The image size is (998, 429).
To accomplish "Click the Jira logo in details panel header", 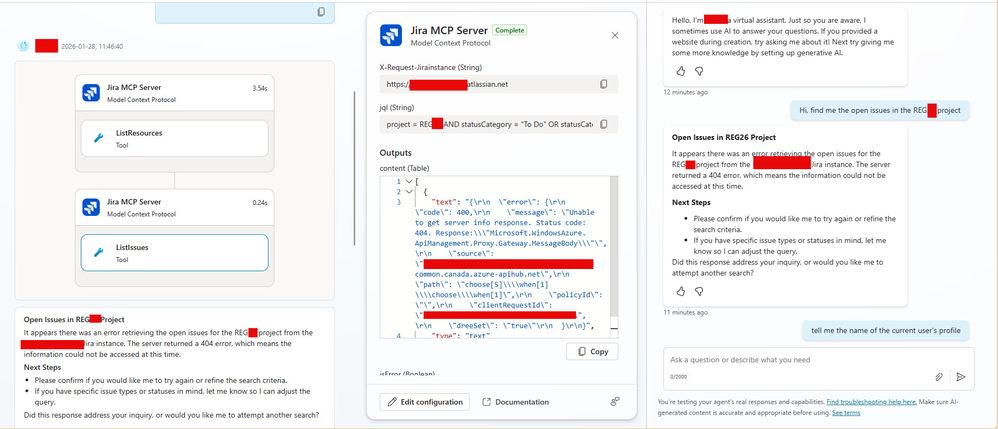I will click(391, 35).
